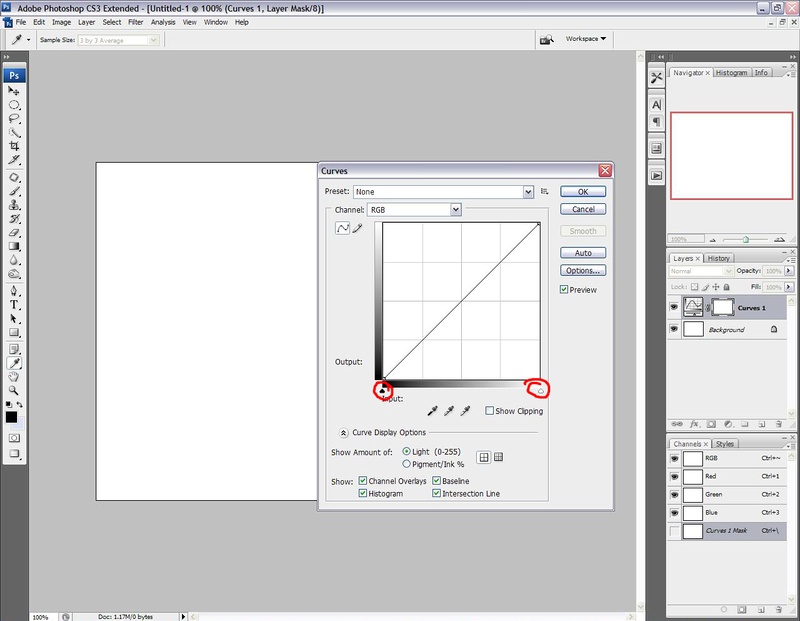800x621 pixels.
Task: Open the Character panel icon
Action: [656, 105]
